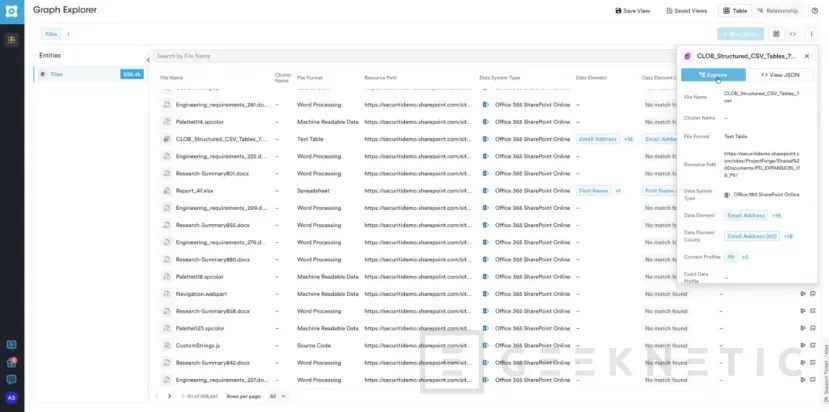This screenshot has height=412, width=829.
Task: Click file name Research-Summary880.docx
Action: pyautogui.click(x=213, y=260)
